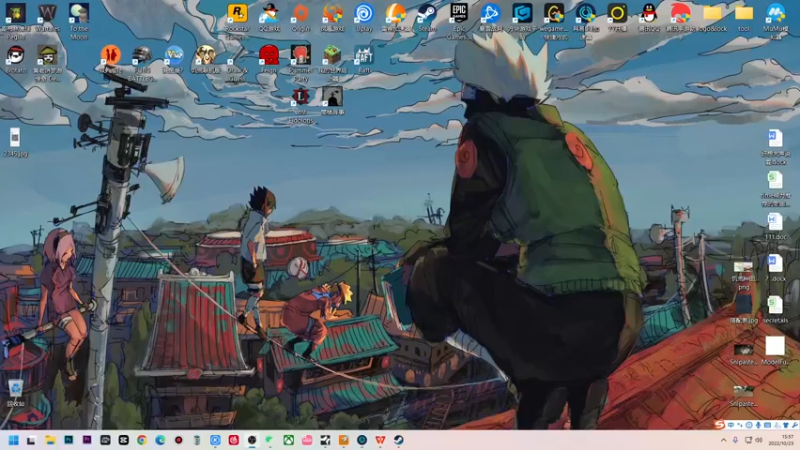Image resolution: width=800 pixels, height=450 pixels.
Task: Open the Task View button on taskbar
Action: (x=32, y=440)
